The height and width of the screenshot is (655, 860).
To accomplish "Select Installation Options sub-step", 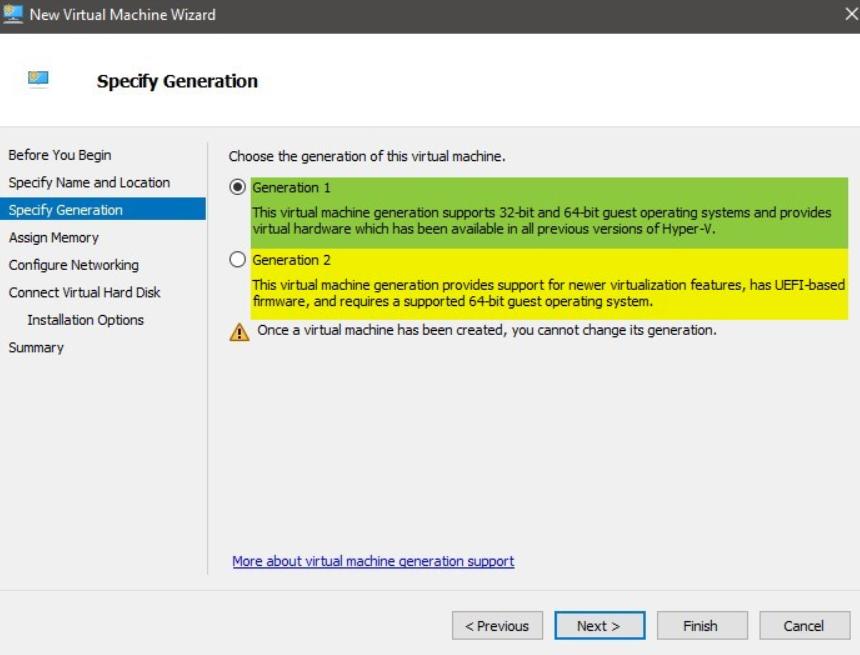I will [86, 320].
